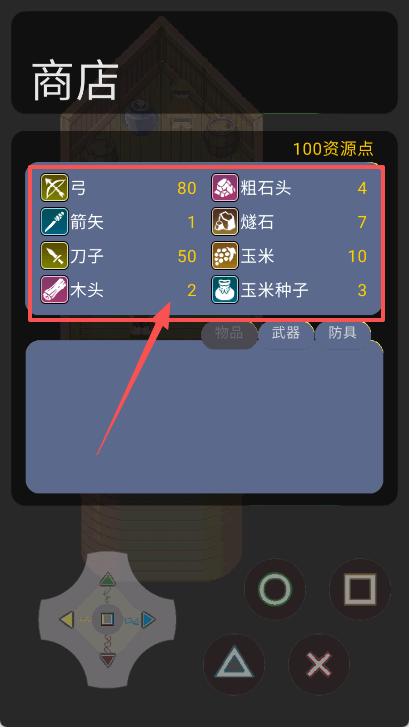The width and height of the screenshot is (409, 727).
Task: Pick the wood (木头) item icon
Action: pos(54,290)
